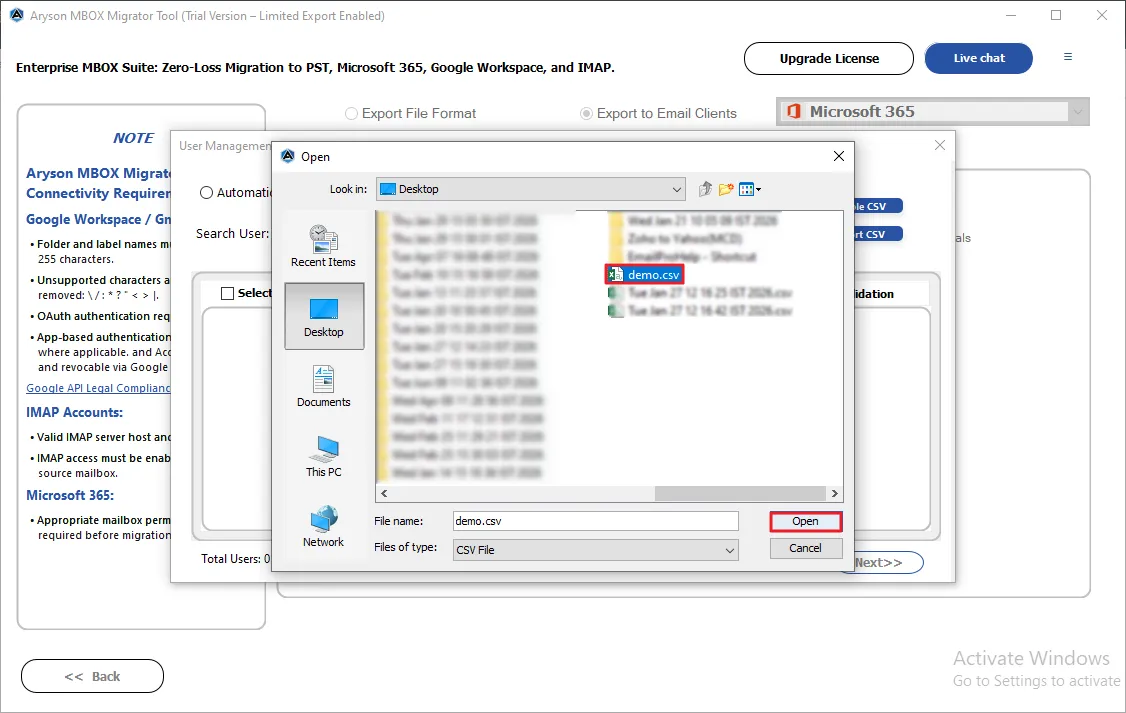Select Desktop in places sidebar
The height and width of the screenshot is (713, 1126).
[324, 316]
